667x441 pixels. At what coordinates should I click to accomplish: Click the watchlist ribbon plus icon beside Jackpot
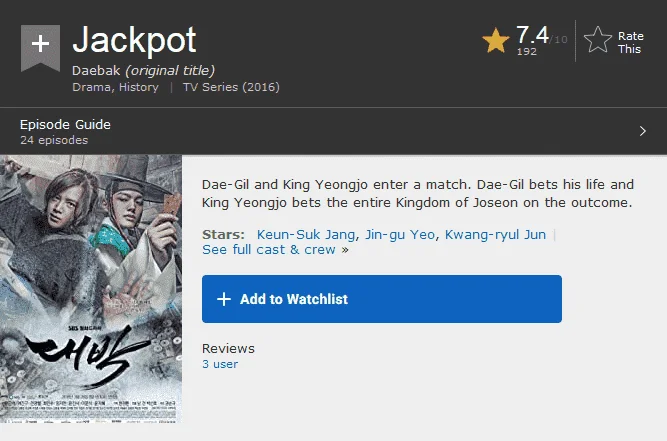click(40, 48)
